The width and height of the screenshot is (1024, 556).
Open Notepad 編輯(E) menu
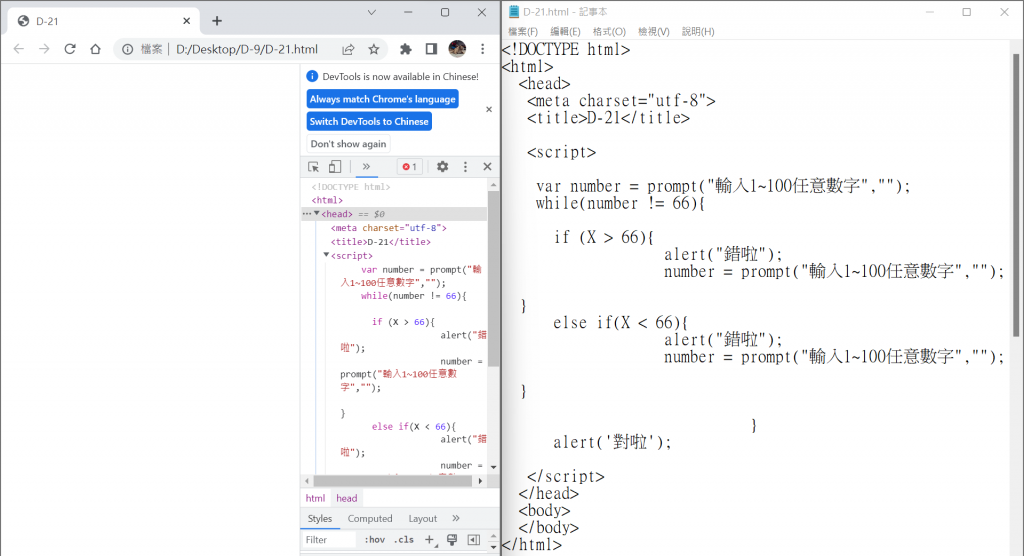pyautogui.click(x=565, y=31)
